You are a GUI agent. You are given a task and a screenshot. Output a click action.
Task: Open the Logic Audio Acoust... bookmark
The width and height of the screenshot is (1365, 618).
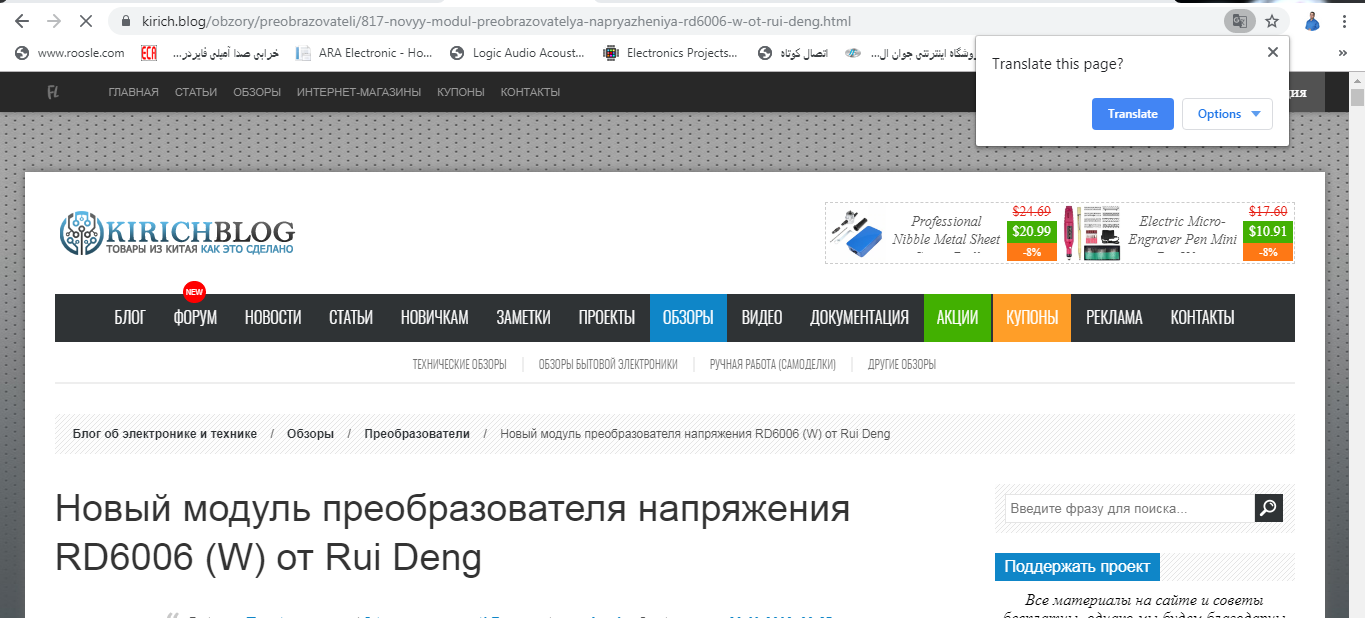coord(518,53)
